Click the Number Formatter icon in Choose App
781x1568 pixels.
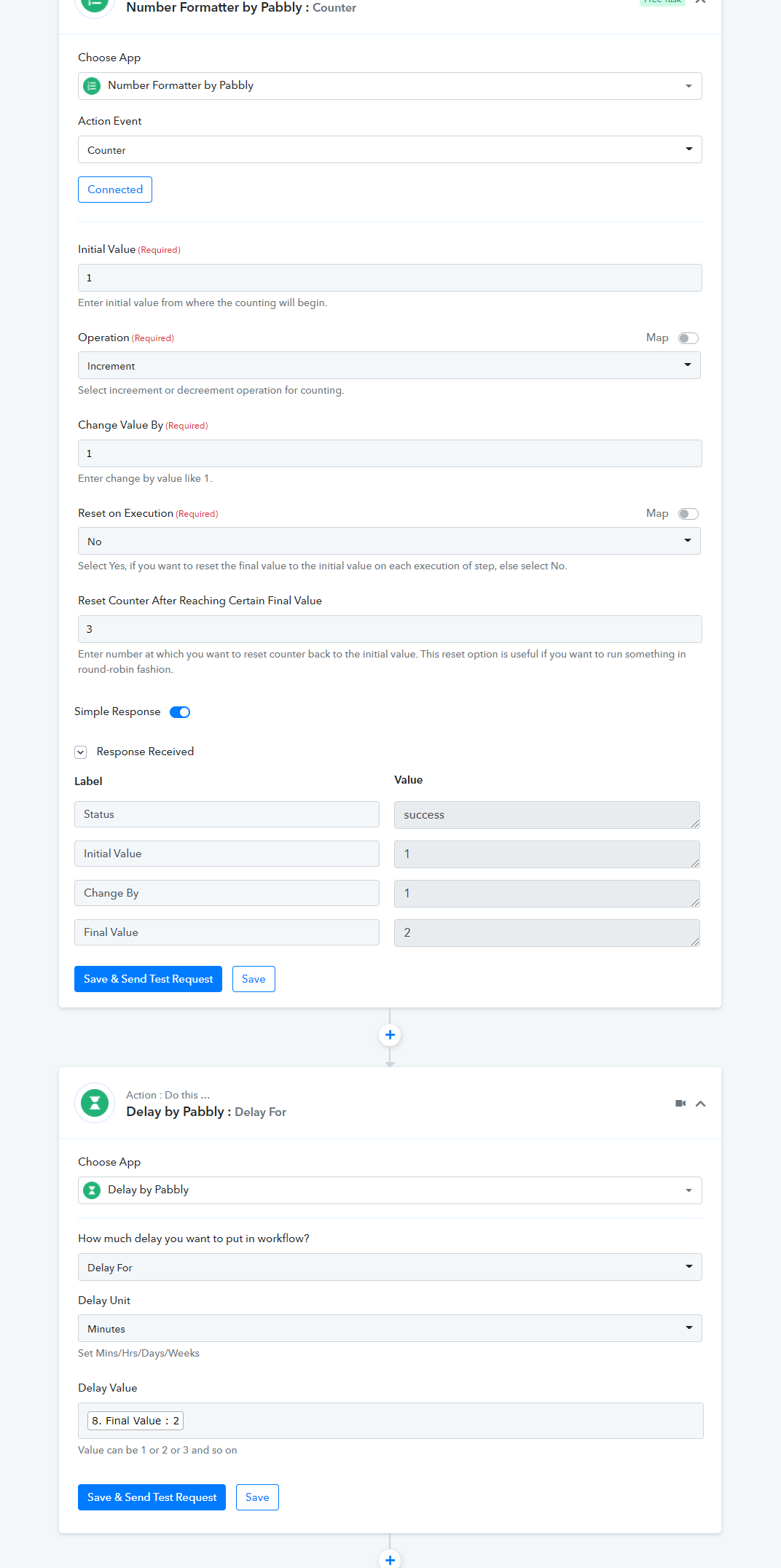[92, 86]
